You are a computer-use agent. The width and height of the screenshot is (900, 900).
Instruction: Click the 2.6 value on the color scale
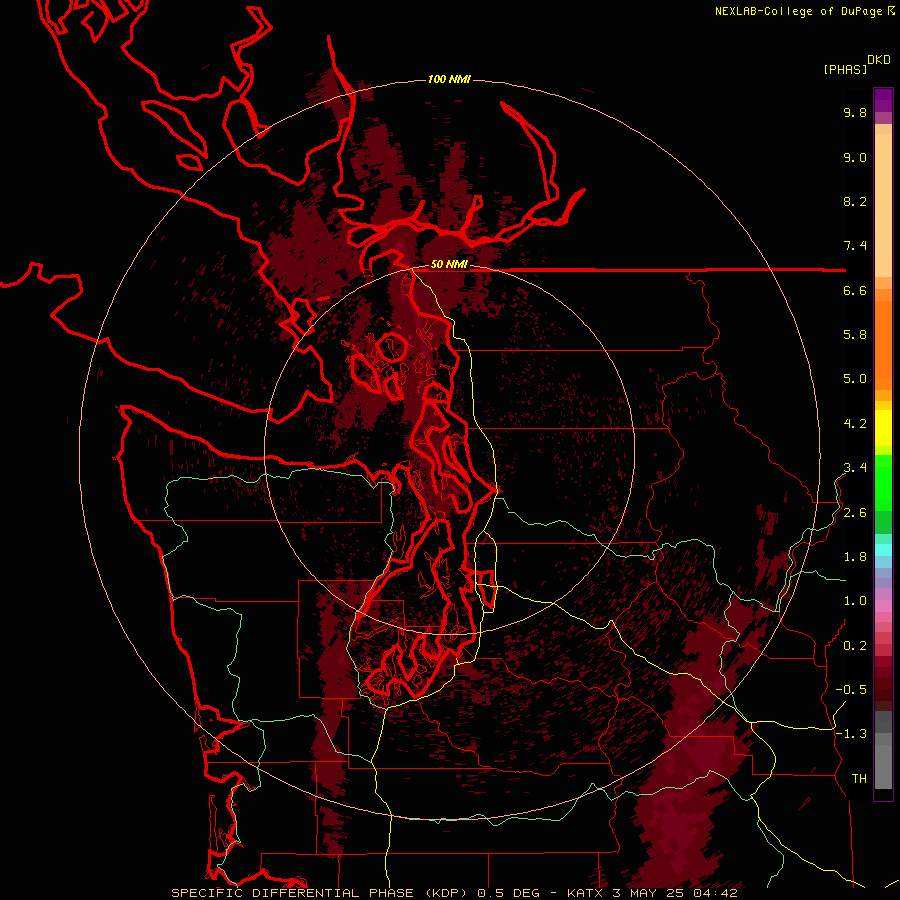[x=855, y=513]
